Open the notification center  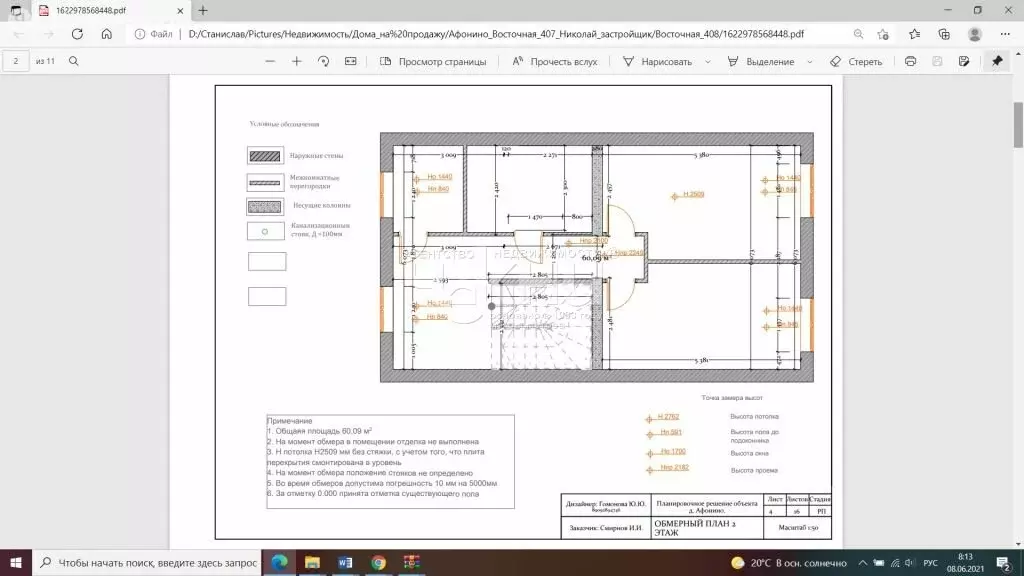click(x=1004, y=562)
